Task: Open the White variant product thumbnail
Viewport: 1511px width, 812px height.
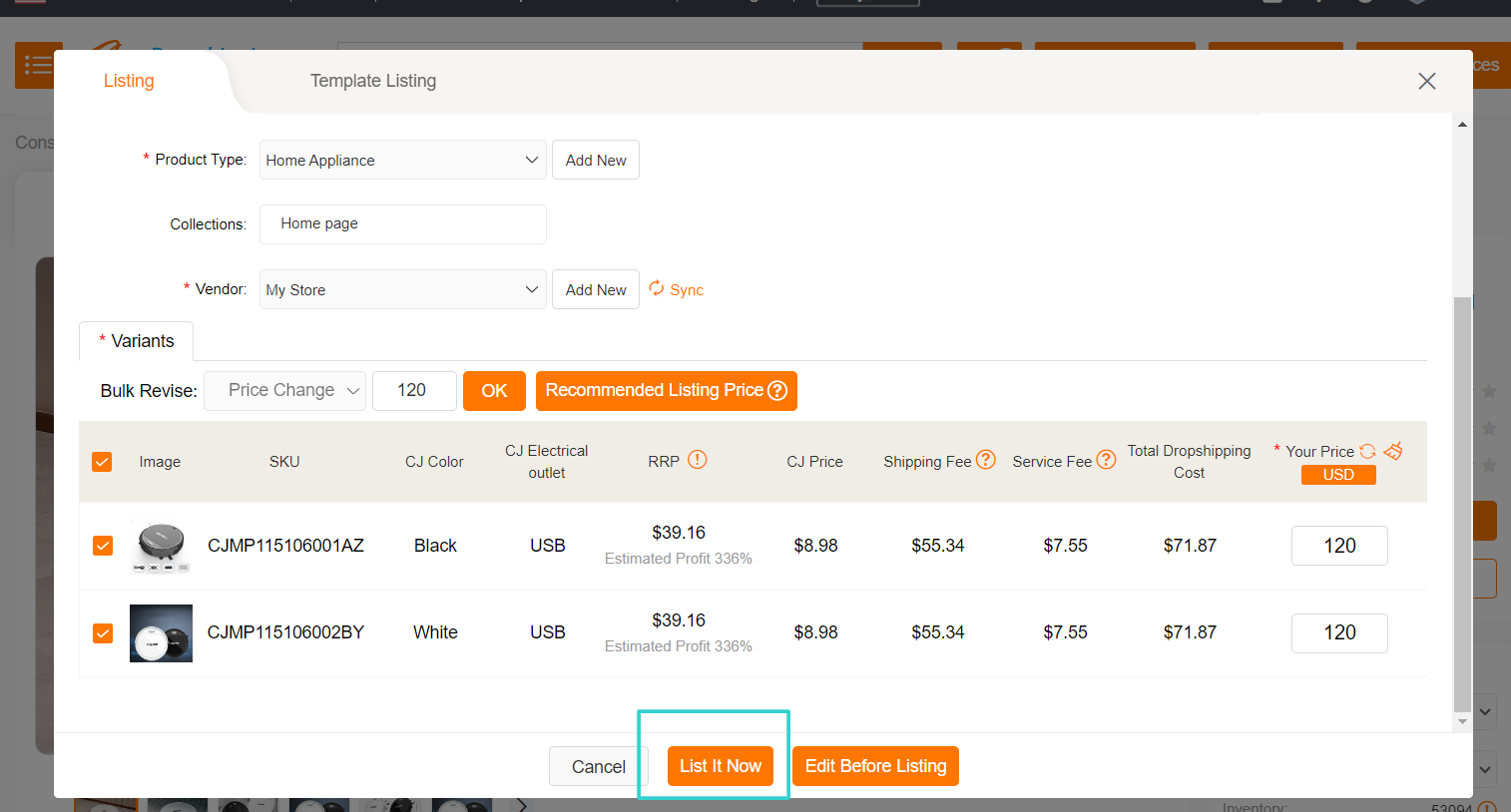Action: pyautogui.click(x=161, y=633)
